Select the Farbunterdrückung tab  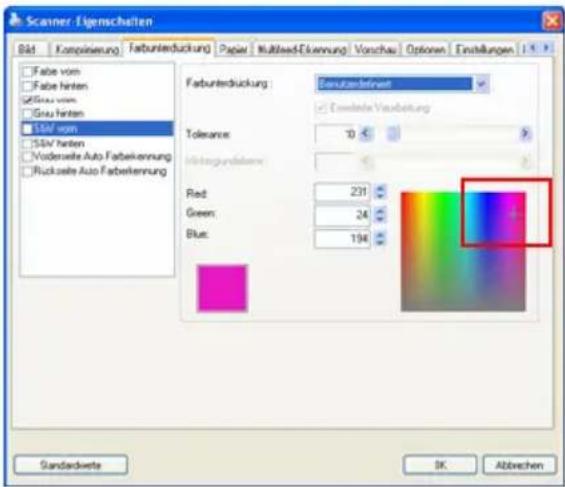pos(169,48)
